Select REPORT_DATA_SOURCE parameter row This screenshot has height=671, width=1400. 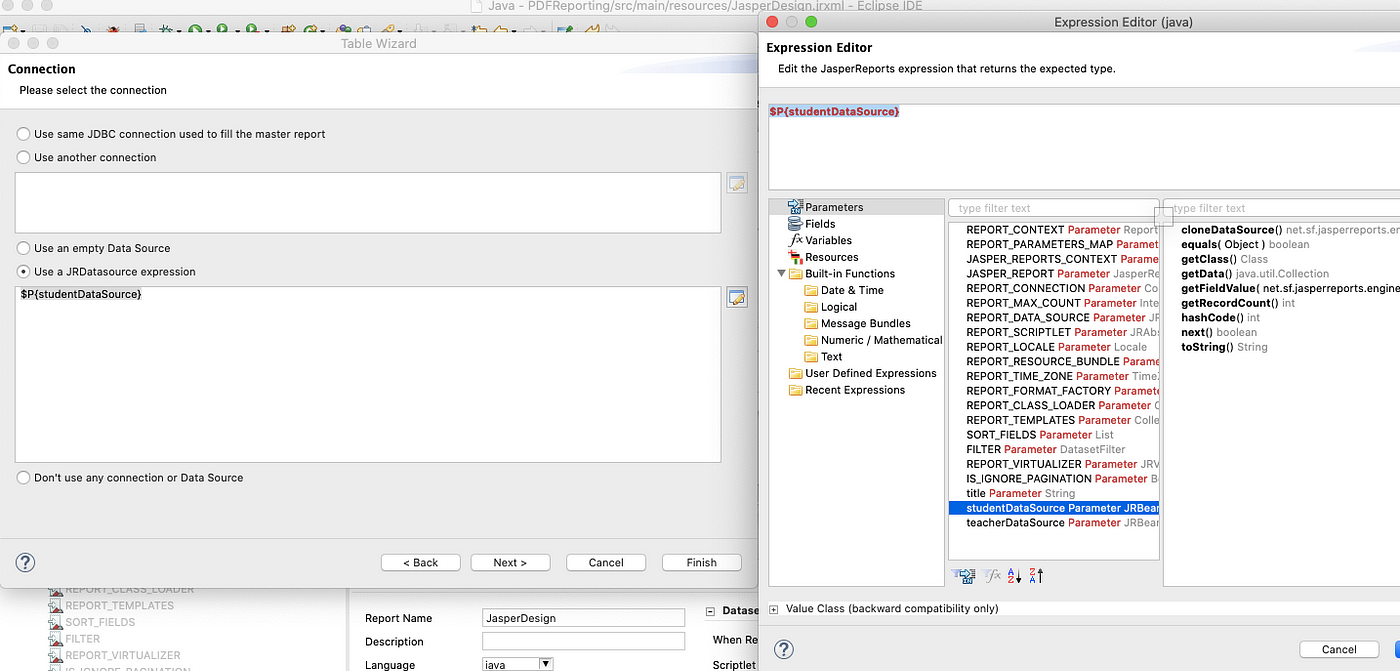1053,317
